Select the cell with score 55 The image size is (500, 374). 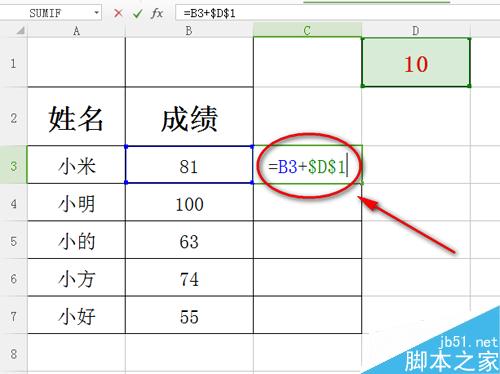coord(189,315)
